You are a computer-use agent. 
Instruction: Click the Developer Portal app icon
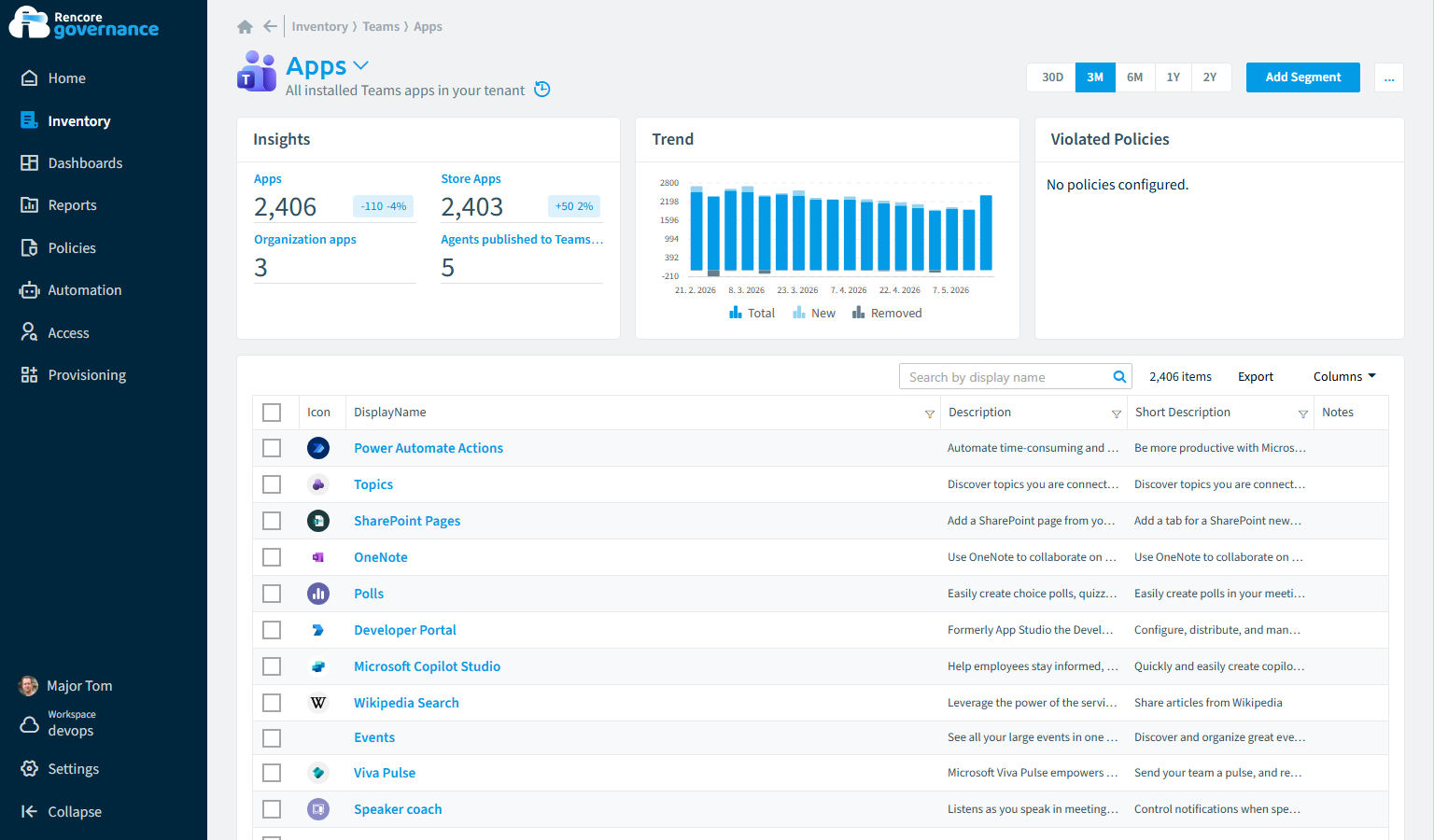point(318,630)
